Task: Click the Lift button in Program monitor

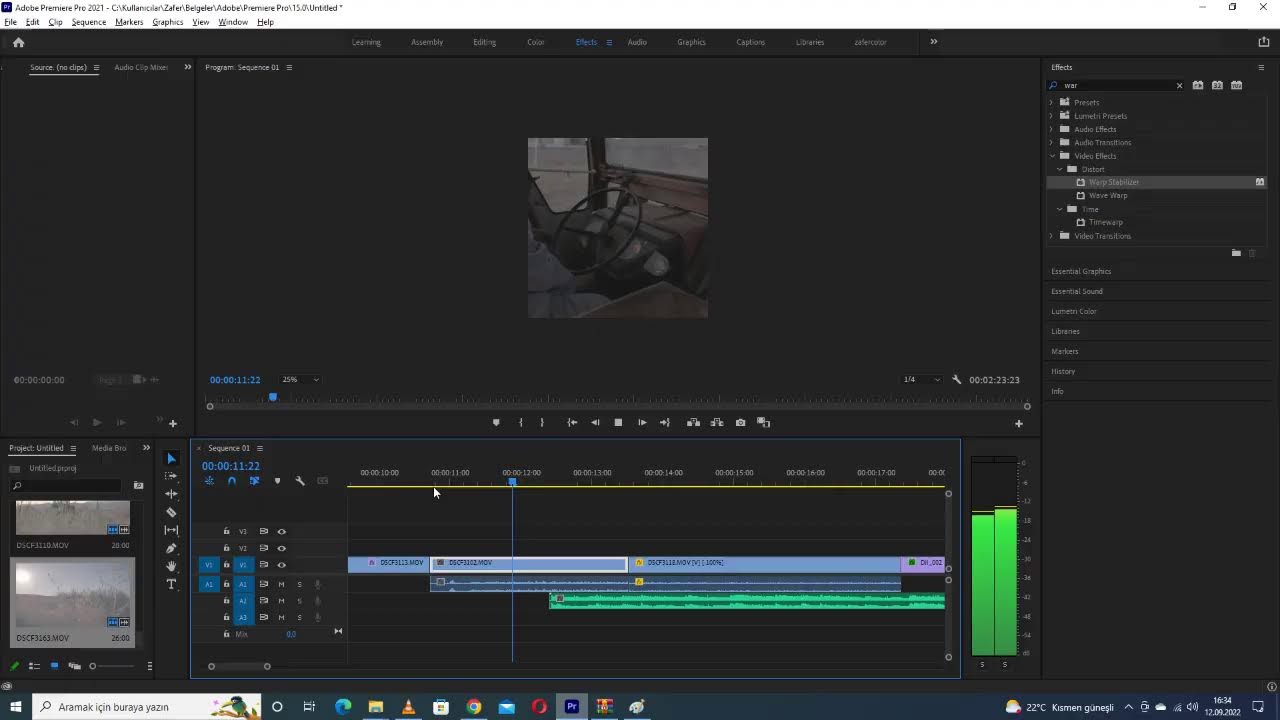Action: pyautogui.click(x=693, y=422)
